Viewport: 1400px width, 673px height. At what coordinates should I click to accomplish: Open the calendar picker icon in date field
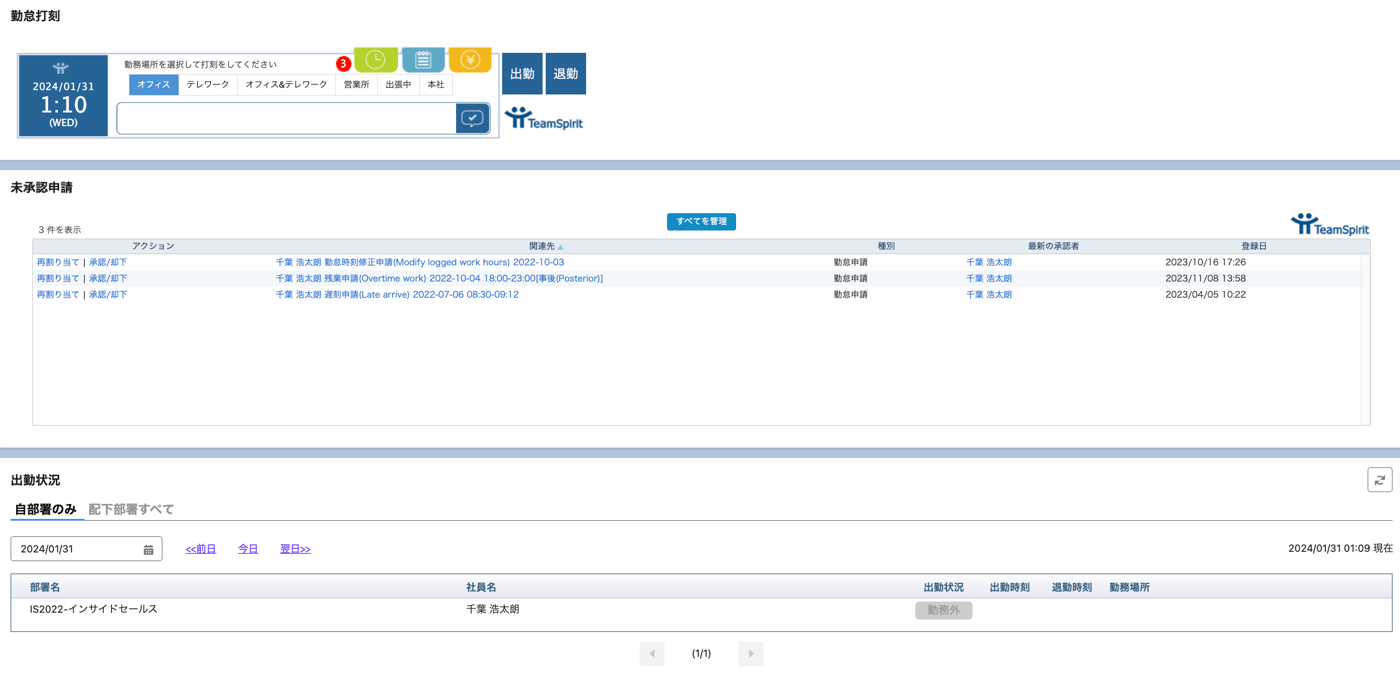148,549
